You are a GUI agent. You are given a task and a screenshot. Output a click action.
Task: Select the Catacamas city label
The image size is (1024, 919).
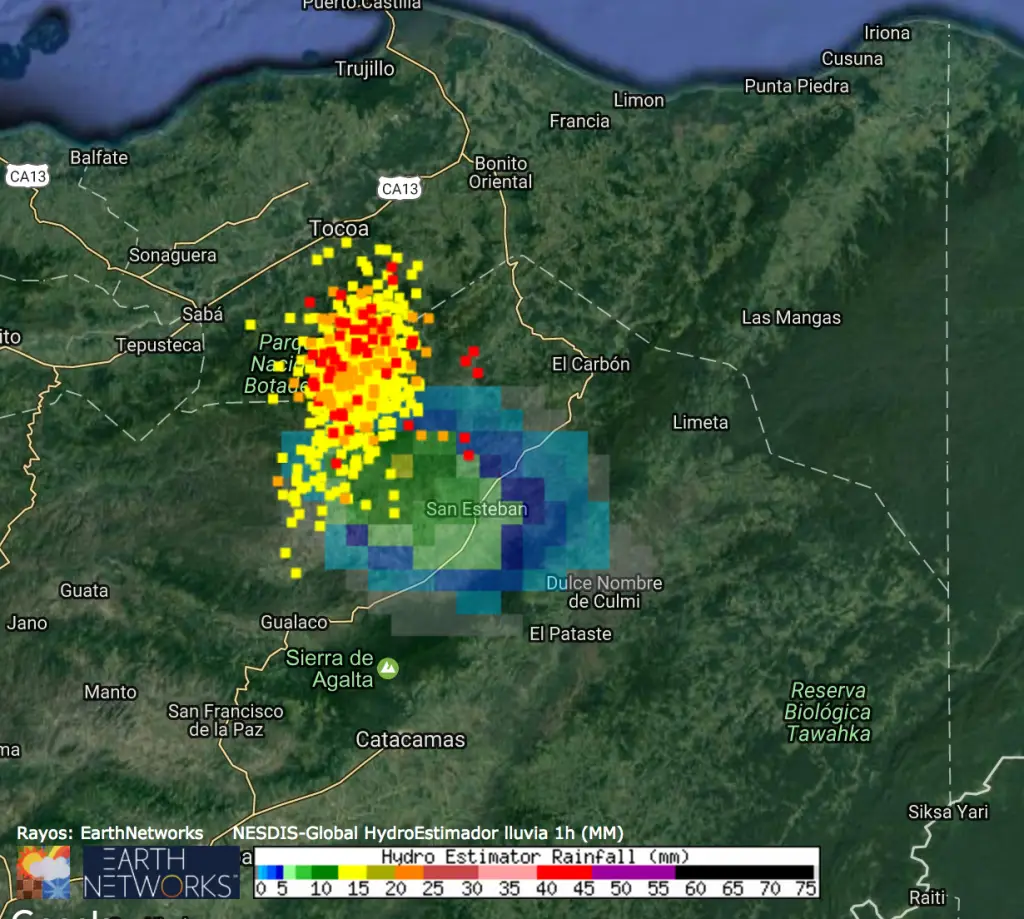pyautogui.click(x=411, y=740)
